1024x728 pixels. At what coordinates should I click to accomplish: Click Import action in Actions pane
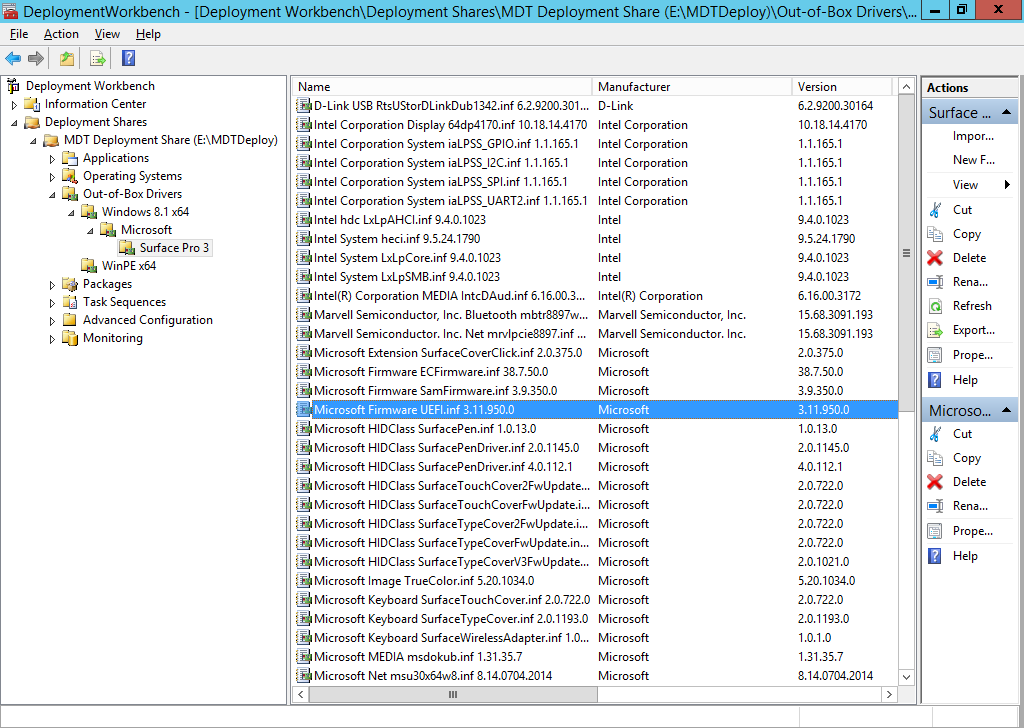click(x=973, y=136)
